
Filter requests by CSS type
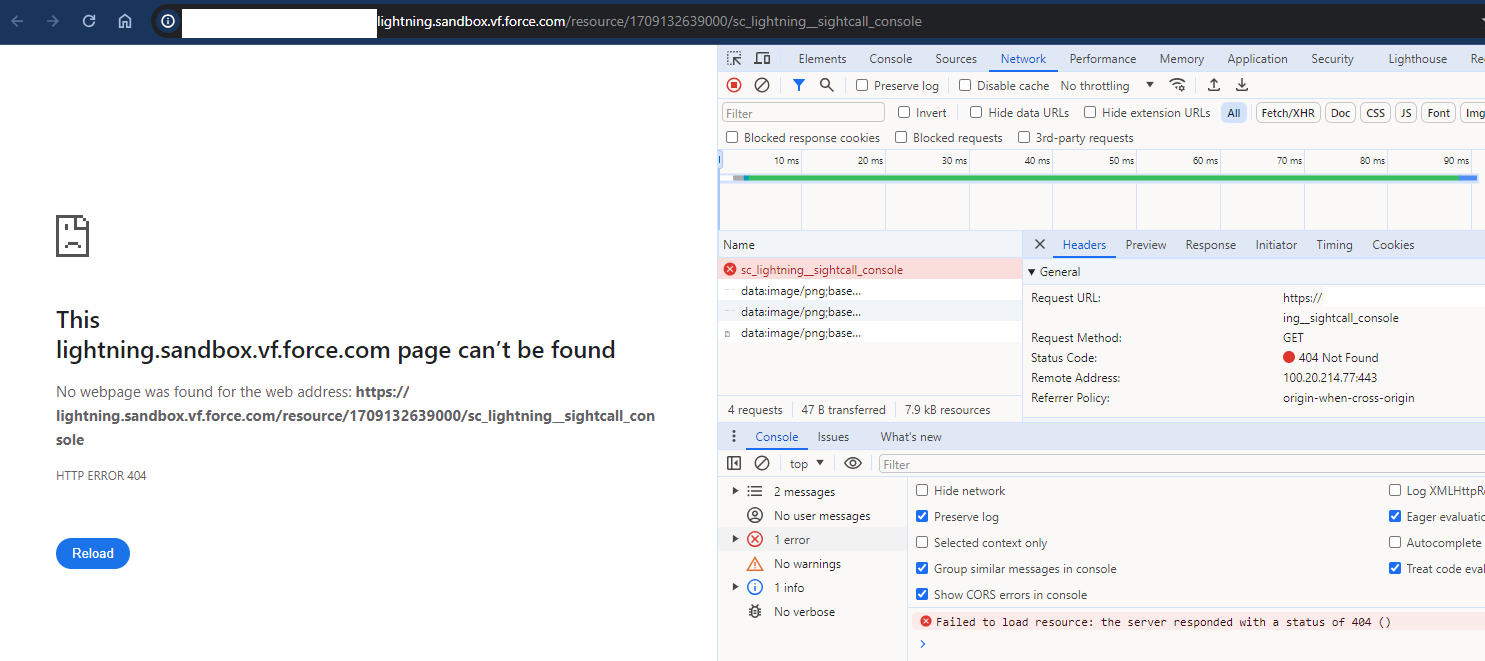[1376, 113]
